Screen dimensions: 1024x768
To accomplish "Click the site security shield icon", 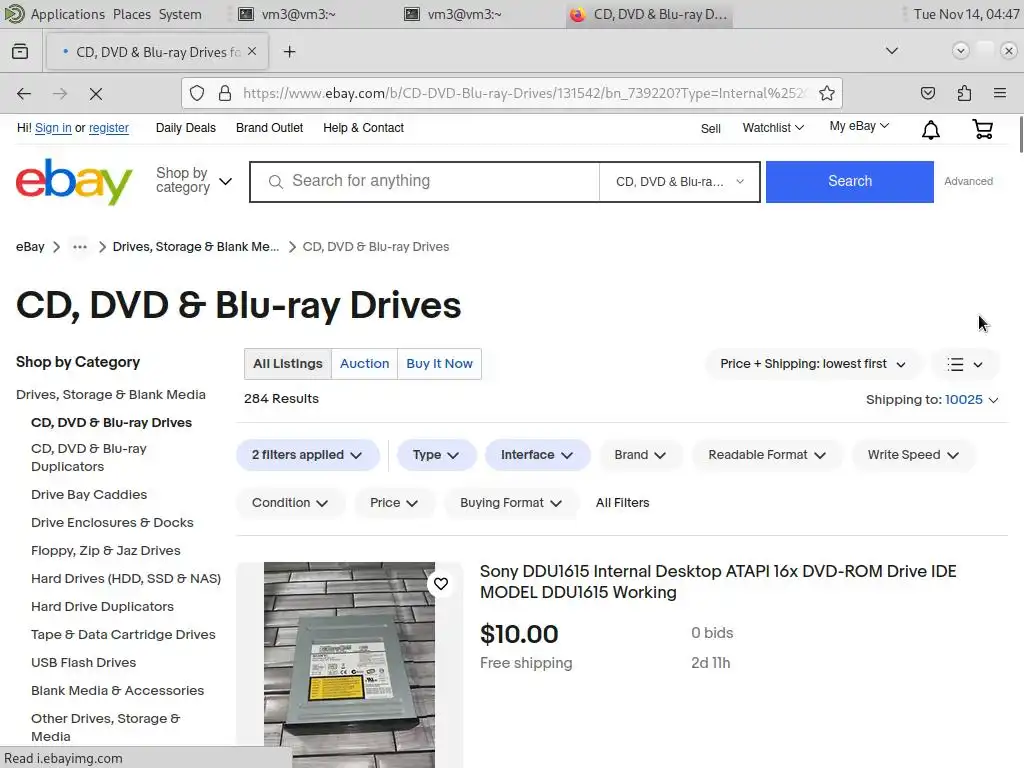I will 197,93.
